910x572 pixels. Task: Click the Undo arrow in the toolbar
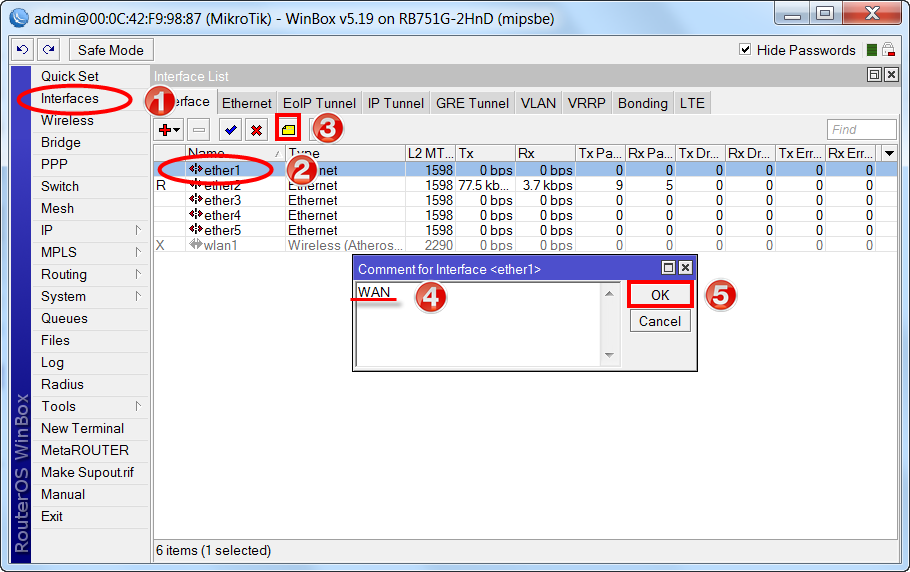click(24, 50)
